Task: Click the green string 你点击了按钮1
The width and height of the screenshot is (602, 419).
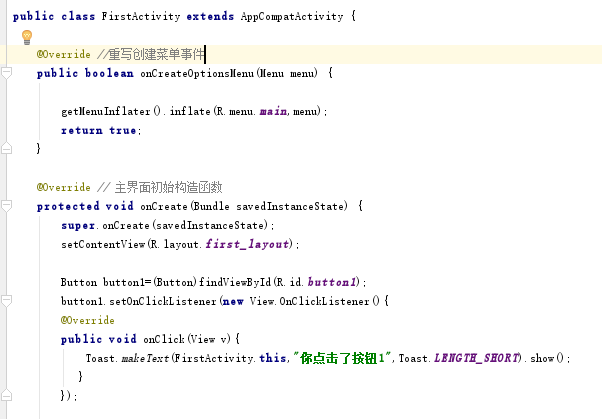Action: [x=342, y=358]
